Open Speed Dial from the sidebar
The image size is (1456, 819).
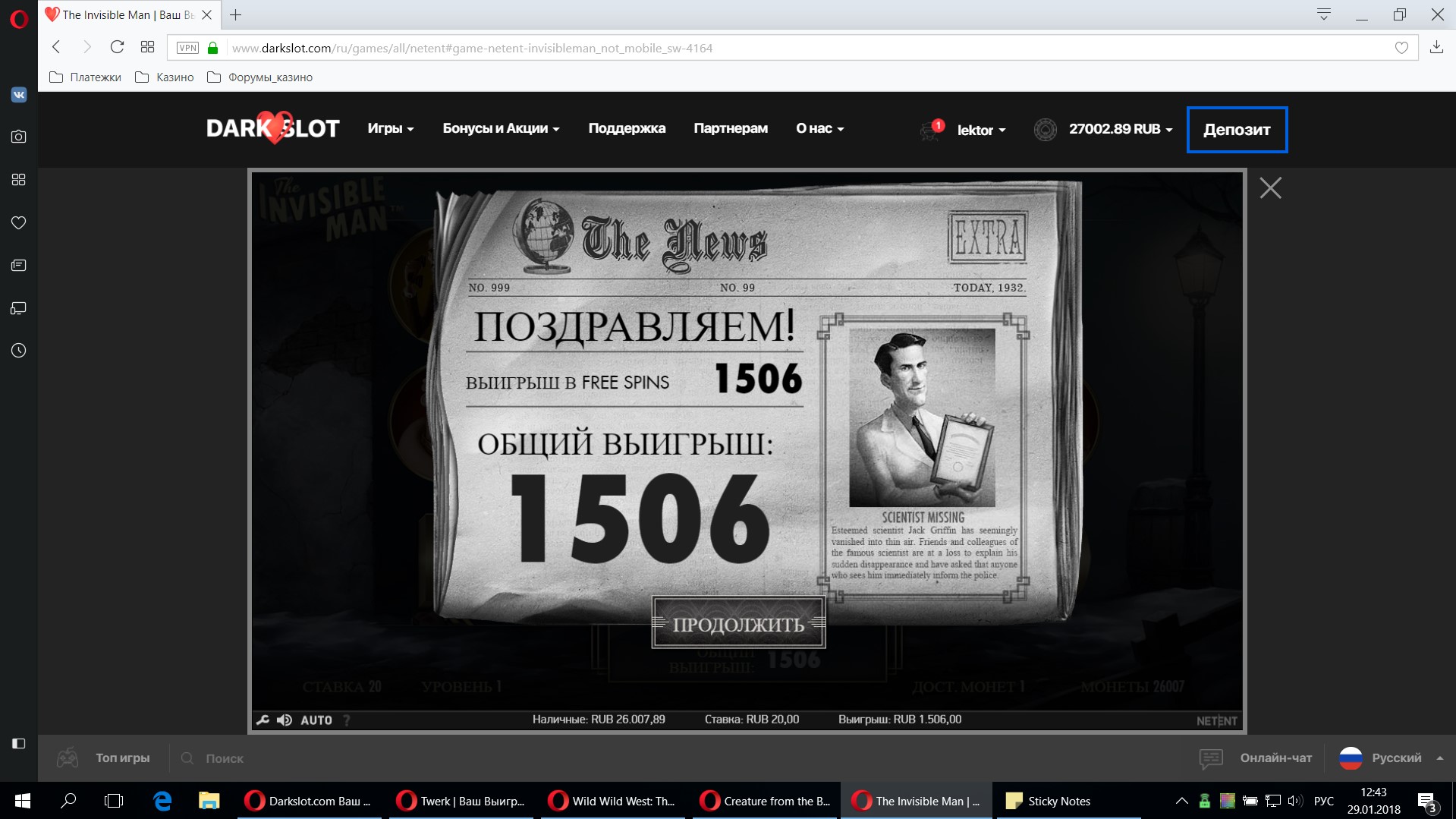tap(18, 179)
